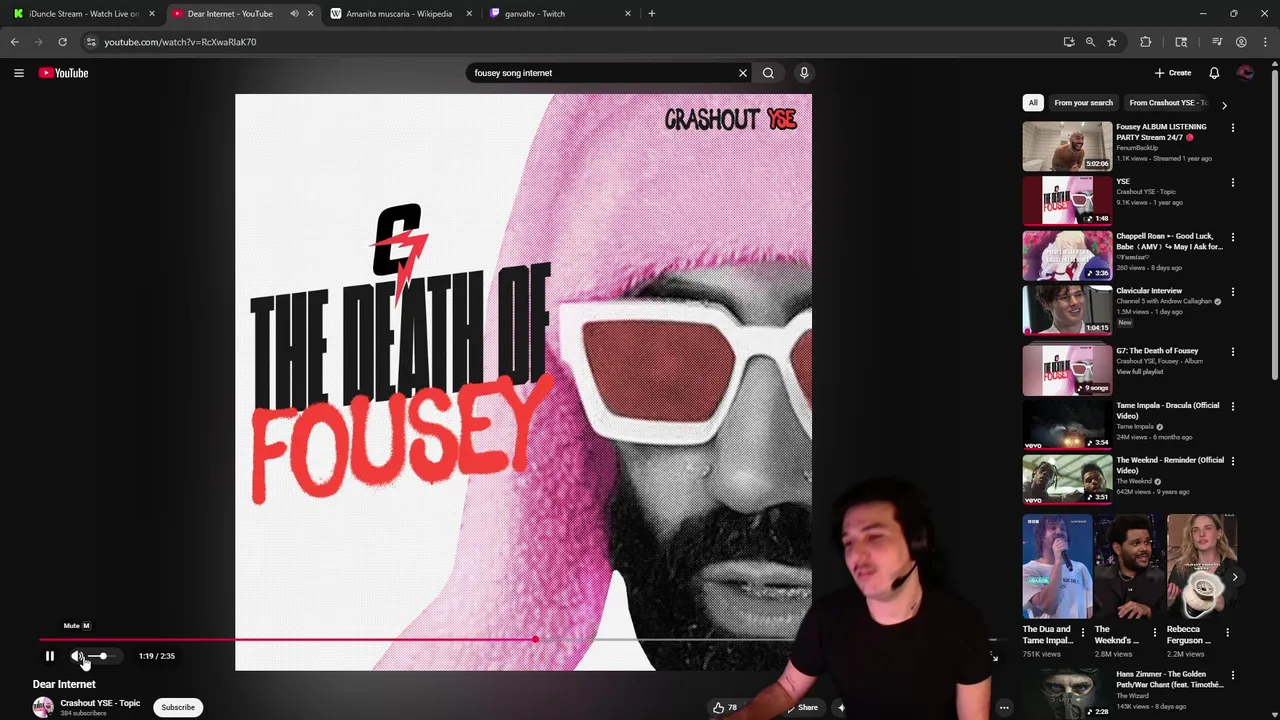Screen dimensions: 1280x720
Task: Switch to the ganvaltv Twitch tab
Action: (558, 14)
